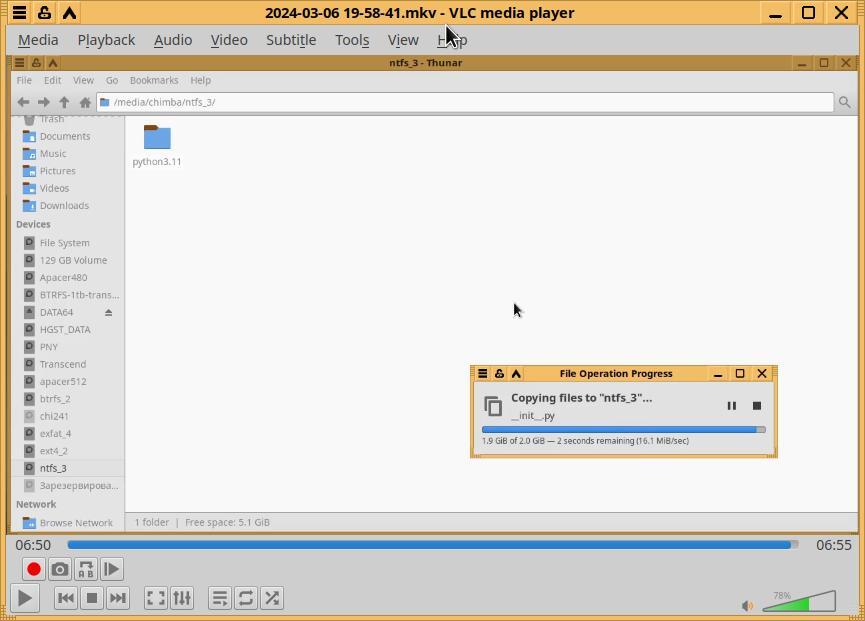
Task: Go to parent folder in Thunar
Action: tap(64, 102)
